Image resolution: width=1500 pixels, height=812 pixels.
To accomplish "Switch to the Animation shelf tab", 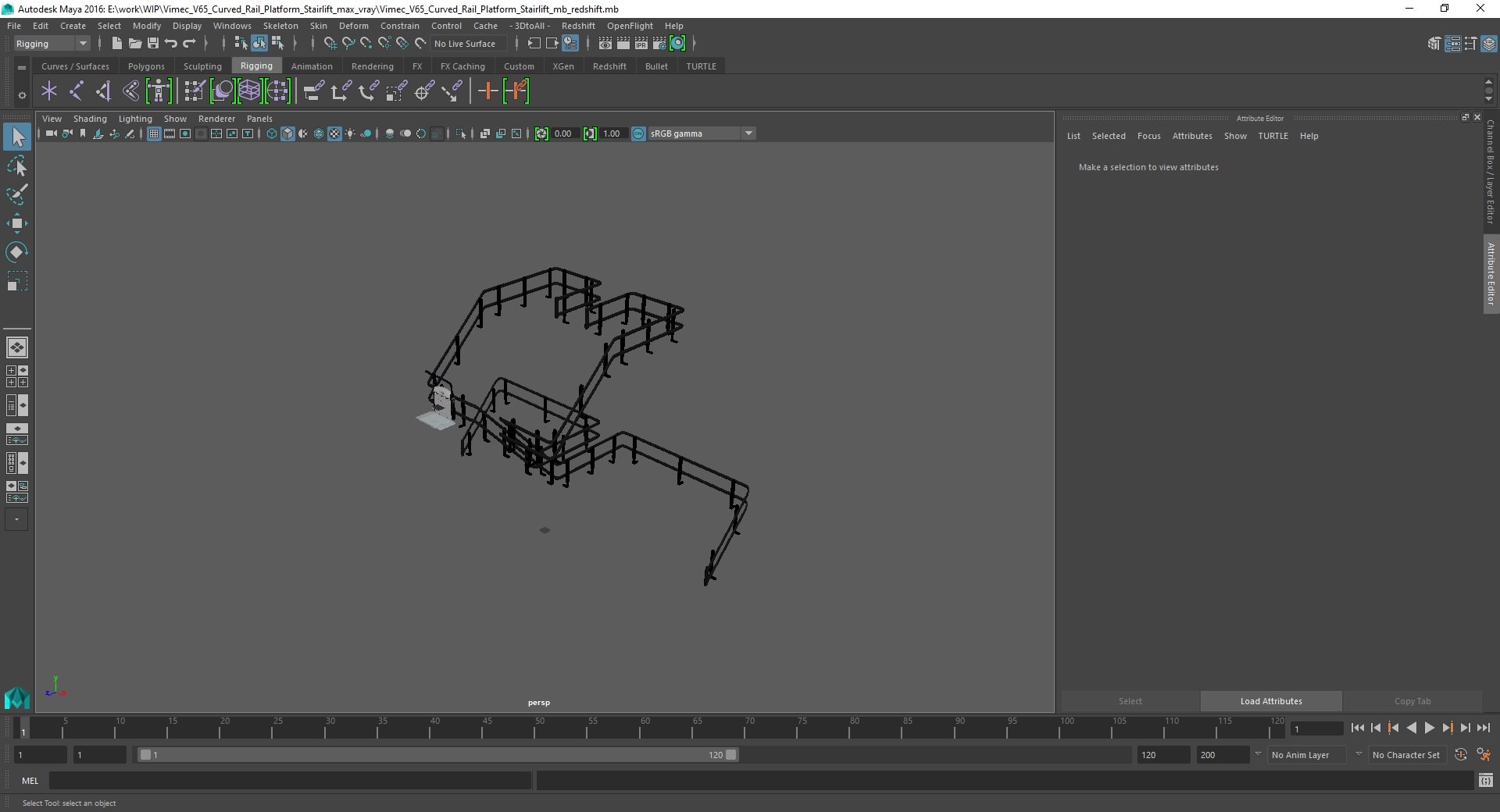I will [312, 66].
